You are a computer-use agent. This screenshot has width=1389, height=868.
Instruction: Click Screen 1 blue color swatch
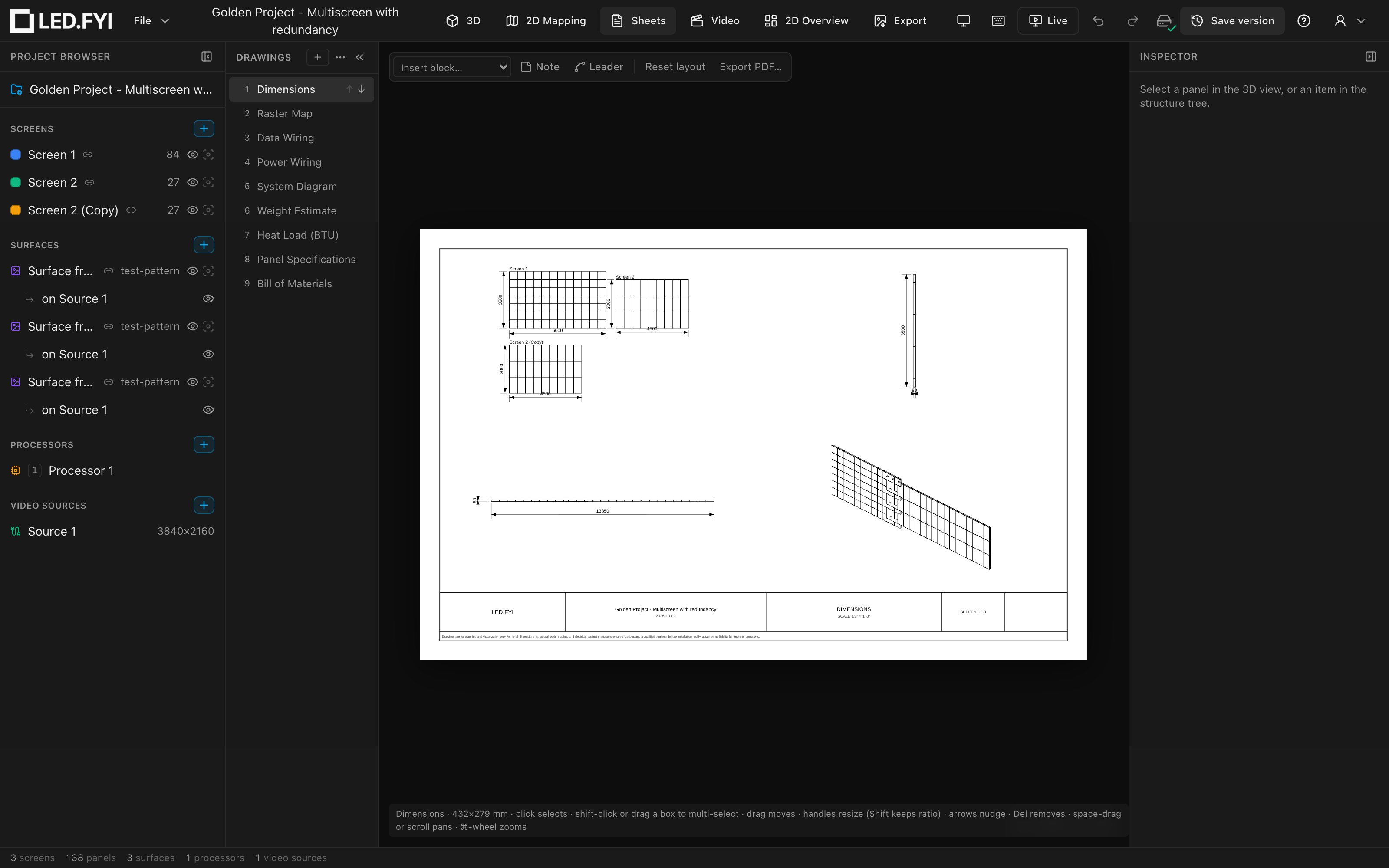point(16,155)
